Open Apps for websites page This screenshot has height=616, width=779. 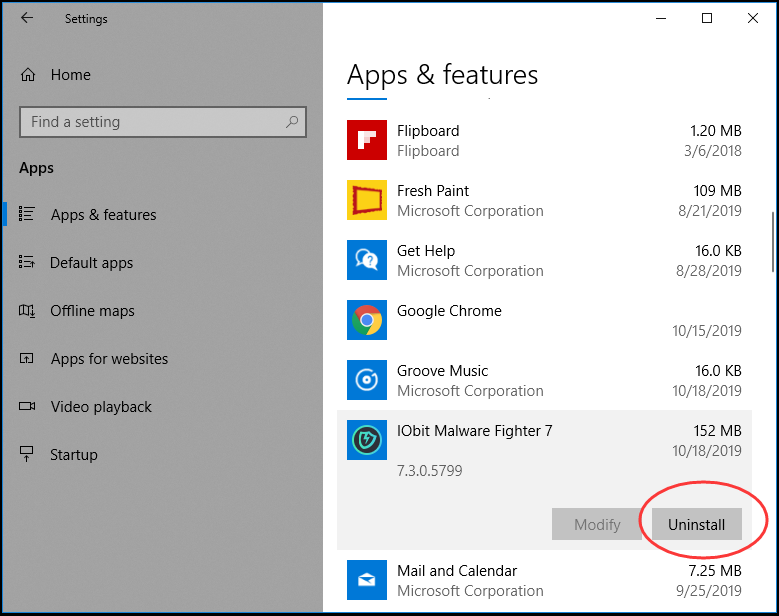(109, 359)
